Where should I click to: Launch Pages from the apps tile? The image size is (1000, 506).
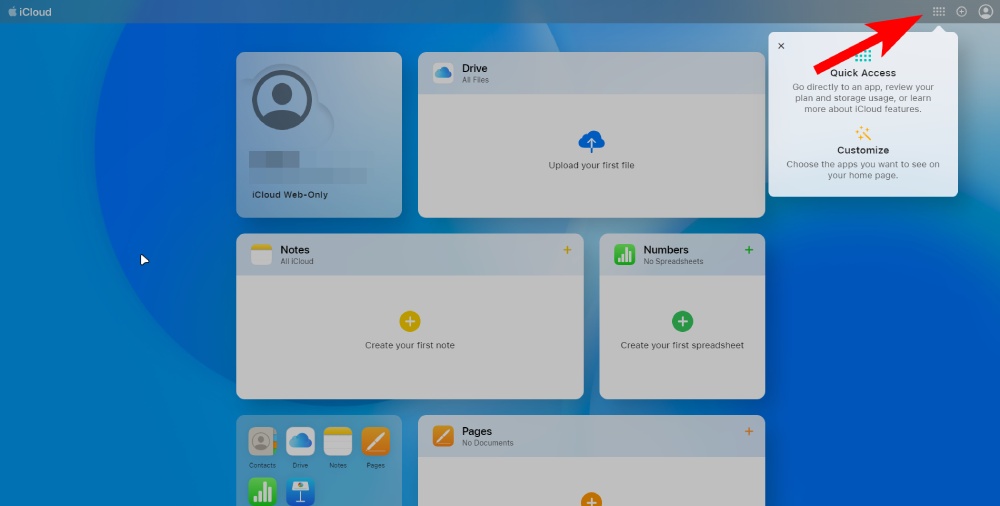click(x=375, y=442)
